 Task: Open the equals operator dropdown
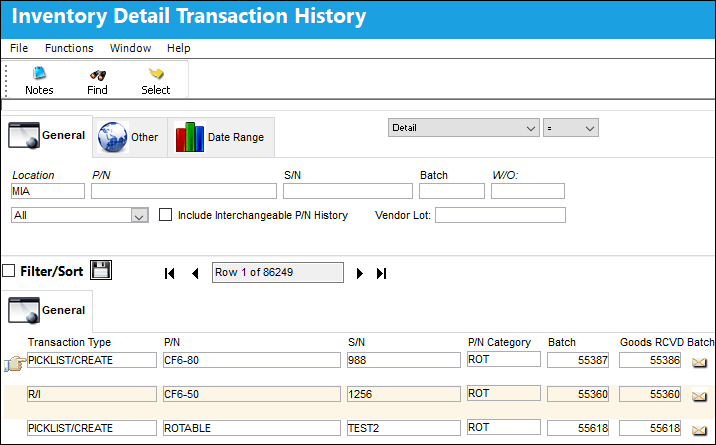[x=571, y=128]
